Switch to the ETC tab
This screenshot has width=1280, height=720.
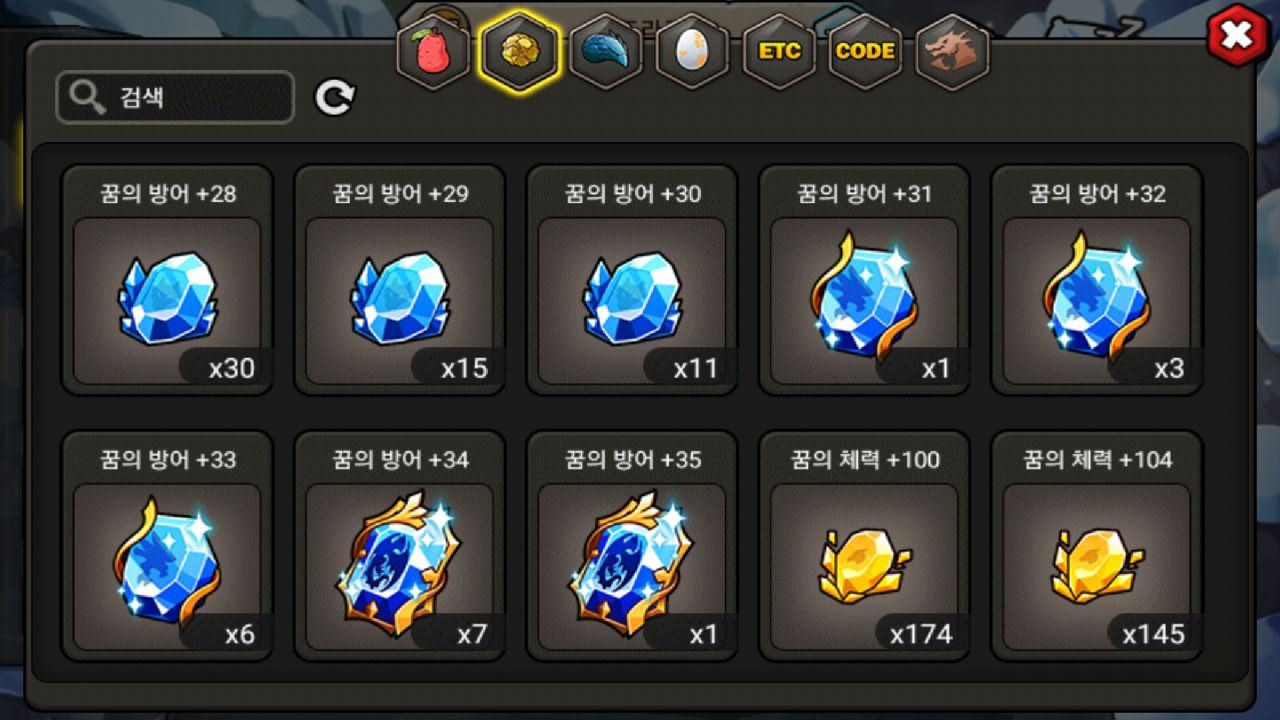(779, 51)
